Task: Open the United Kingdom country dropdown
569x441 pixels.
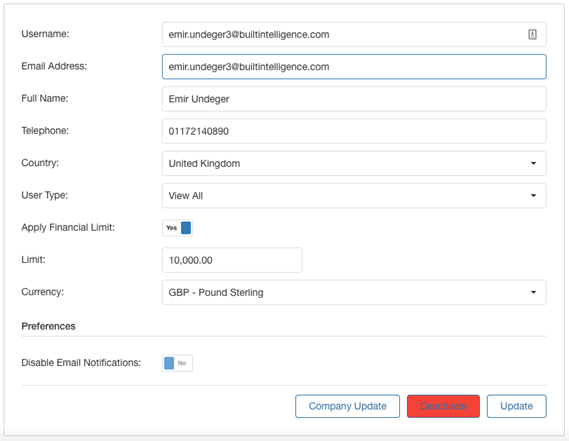Action: point(354,163)
